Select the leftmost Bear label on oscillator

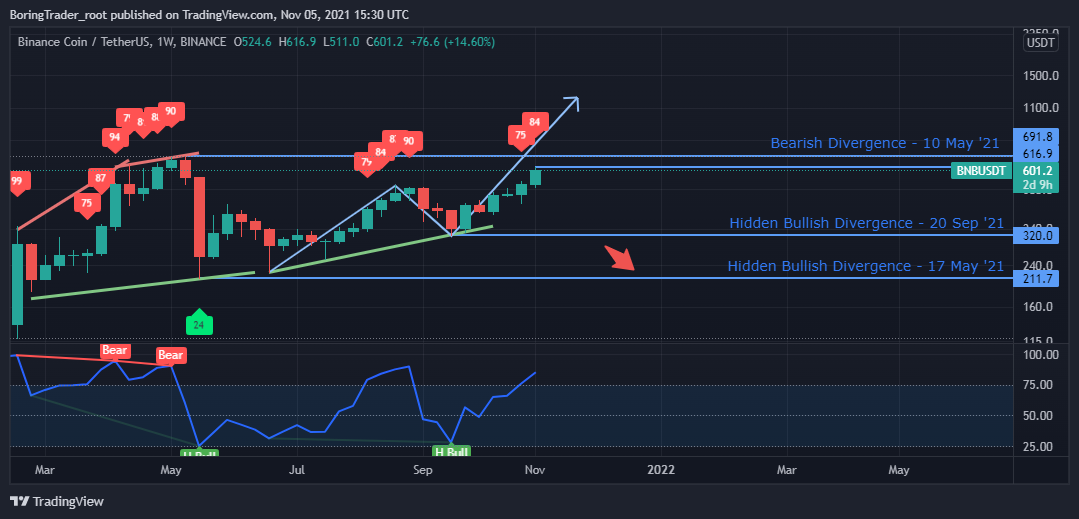click(115, 350)
